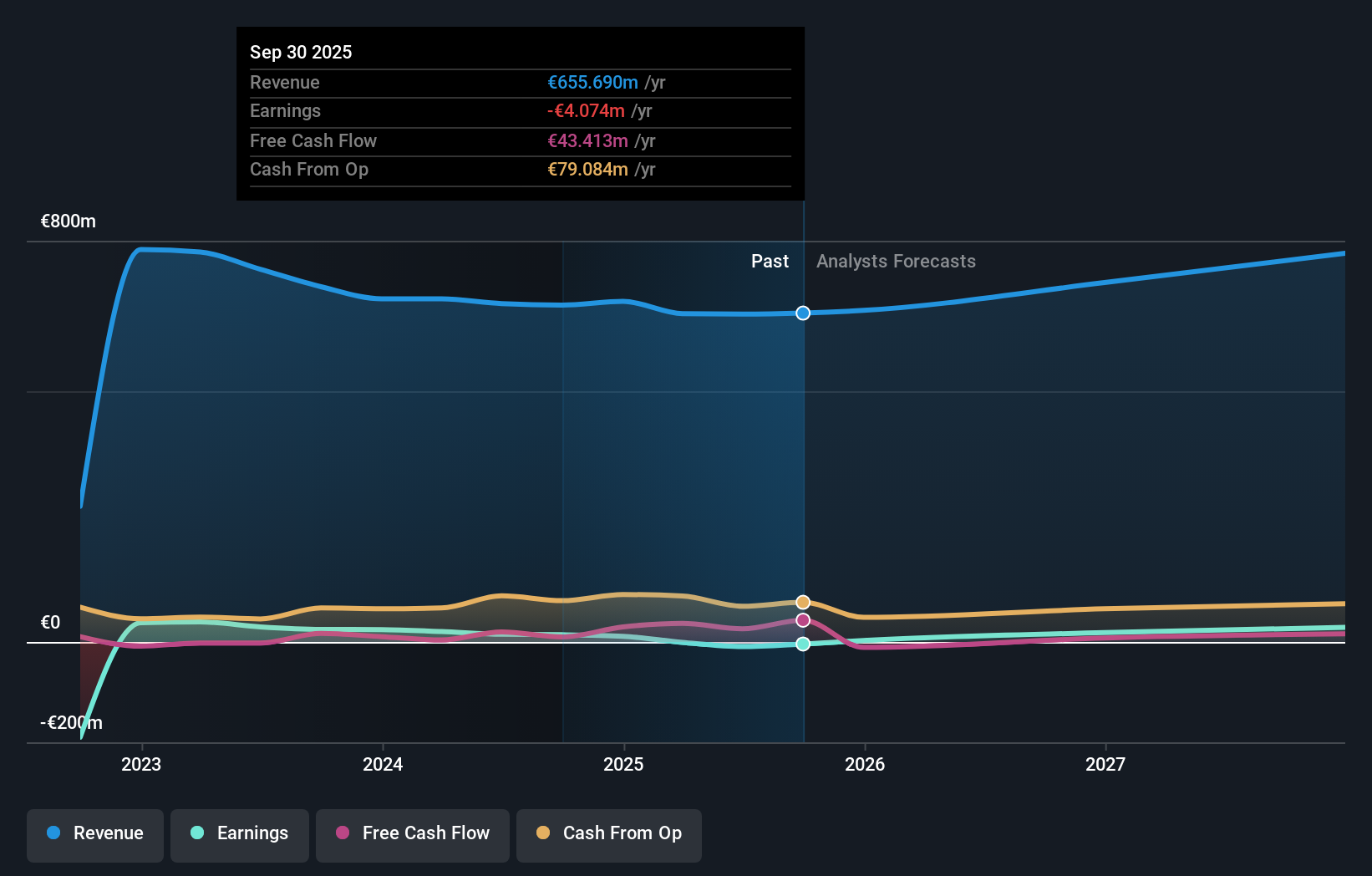Viewport: 1372px width, 876px height.
Task: Select the orange Cash From Op chart marker
Action: (x=802, y=601)
